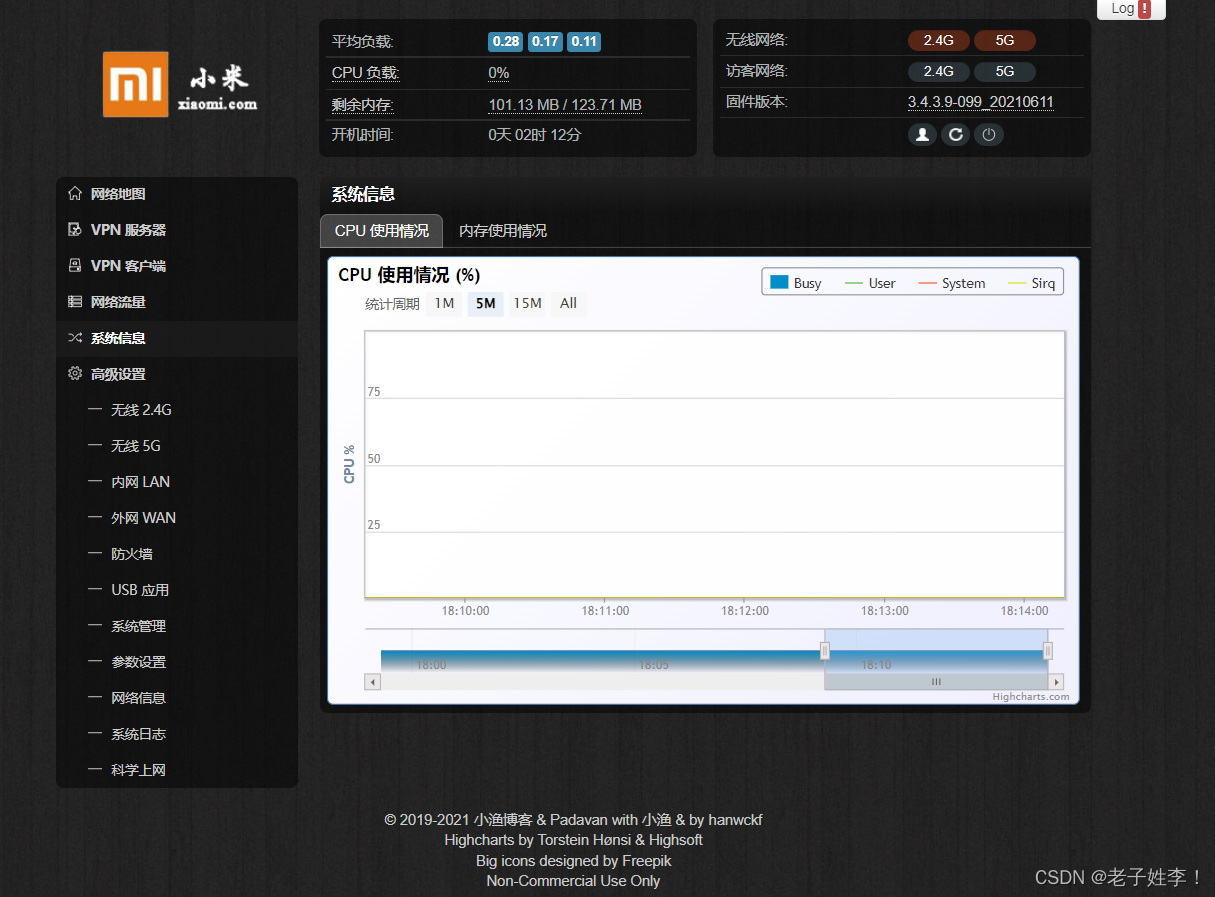Click the user account icon button

click(922, 134)
